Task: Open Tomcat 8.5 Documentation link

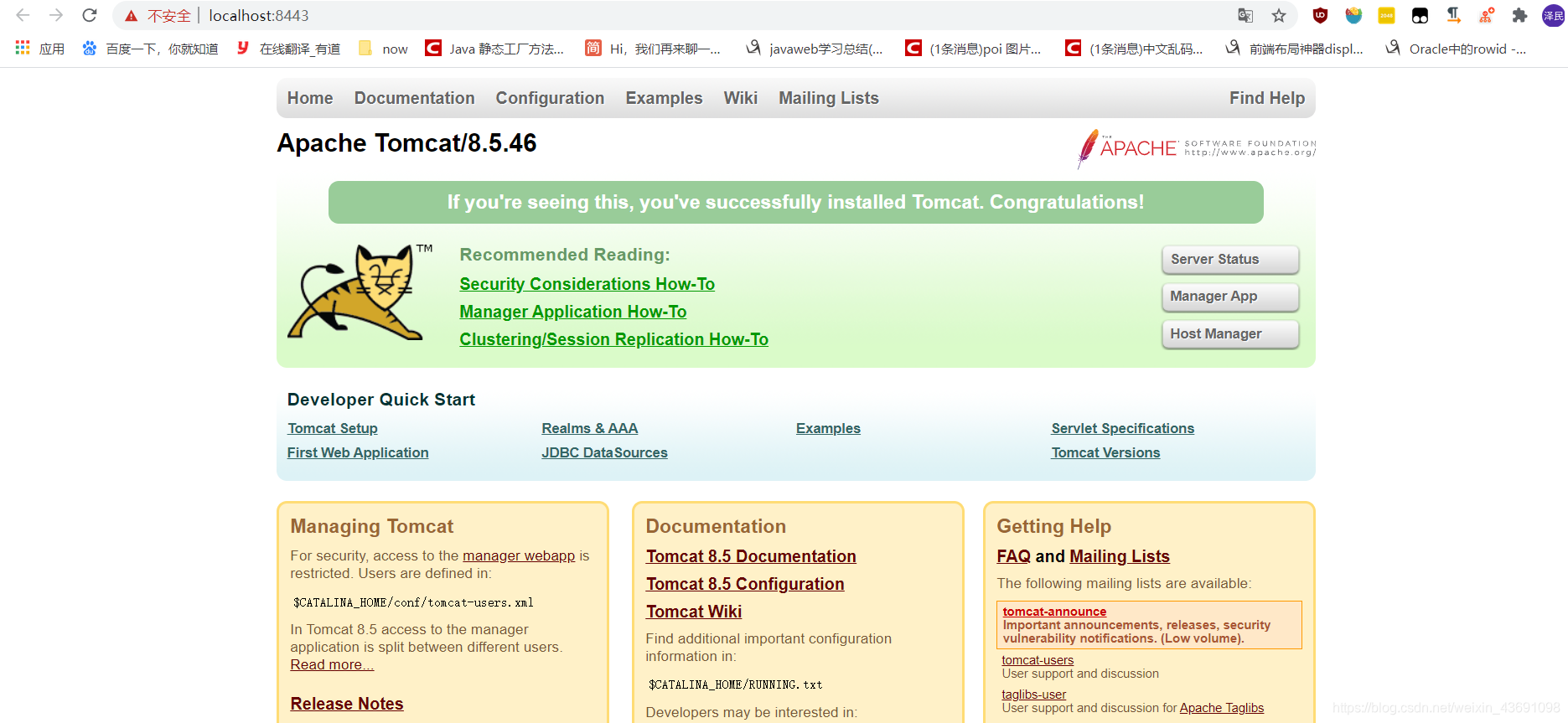Action: pyautogui.click(x=751, y=556)
